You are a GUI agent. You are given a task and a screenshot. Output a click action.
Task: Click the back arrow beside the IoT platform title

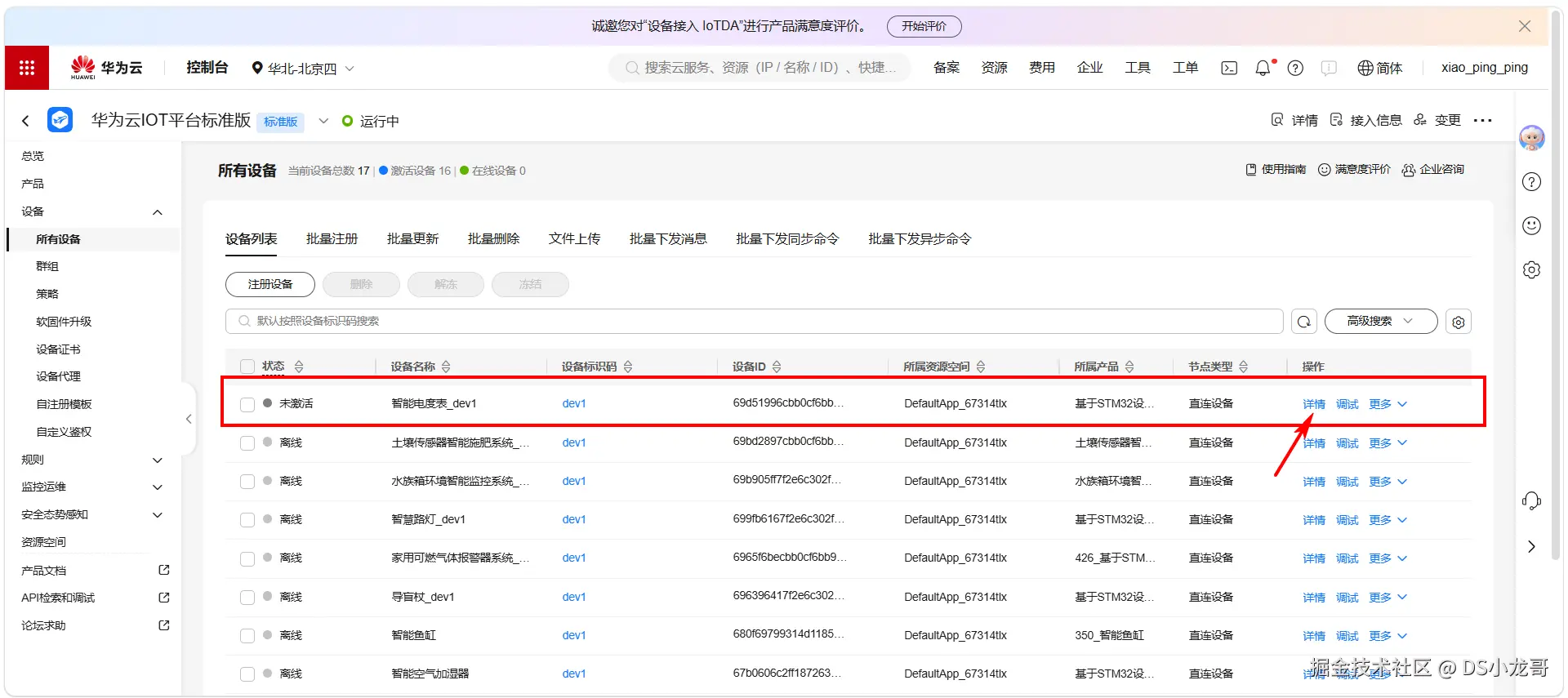pos(25,121)
